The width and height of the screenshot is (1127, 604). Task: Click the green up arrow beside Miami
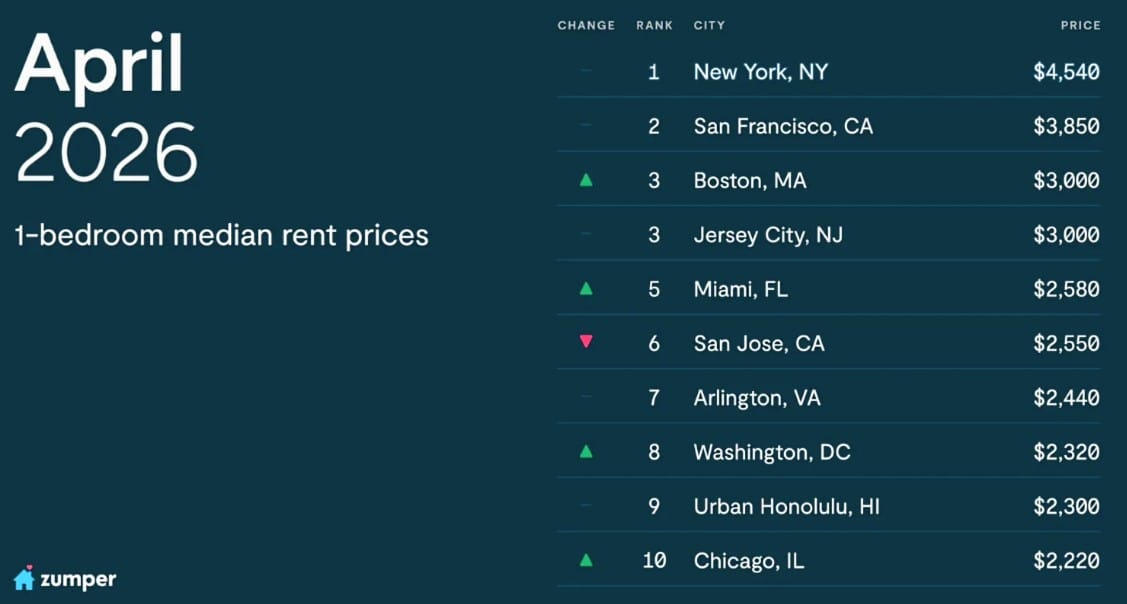click(x=586, y=289)
